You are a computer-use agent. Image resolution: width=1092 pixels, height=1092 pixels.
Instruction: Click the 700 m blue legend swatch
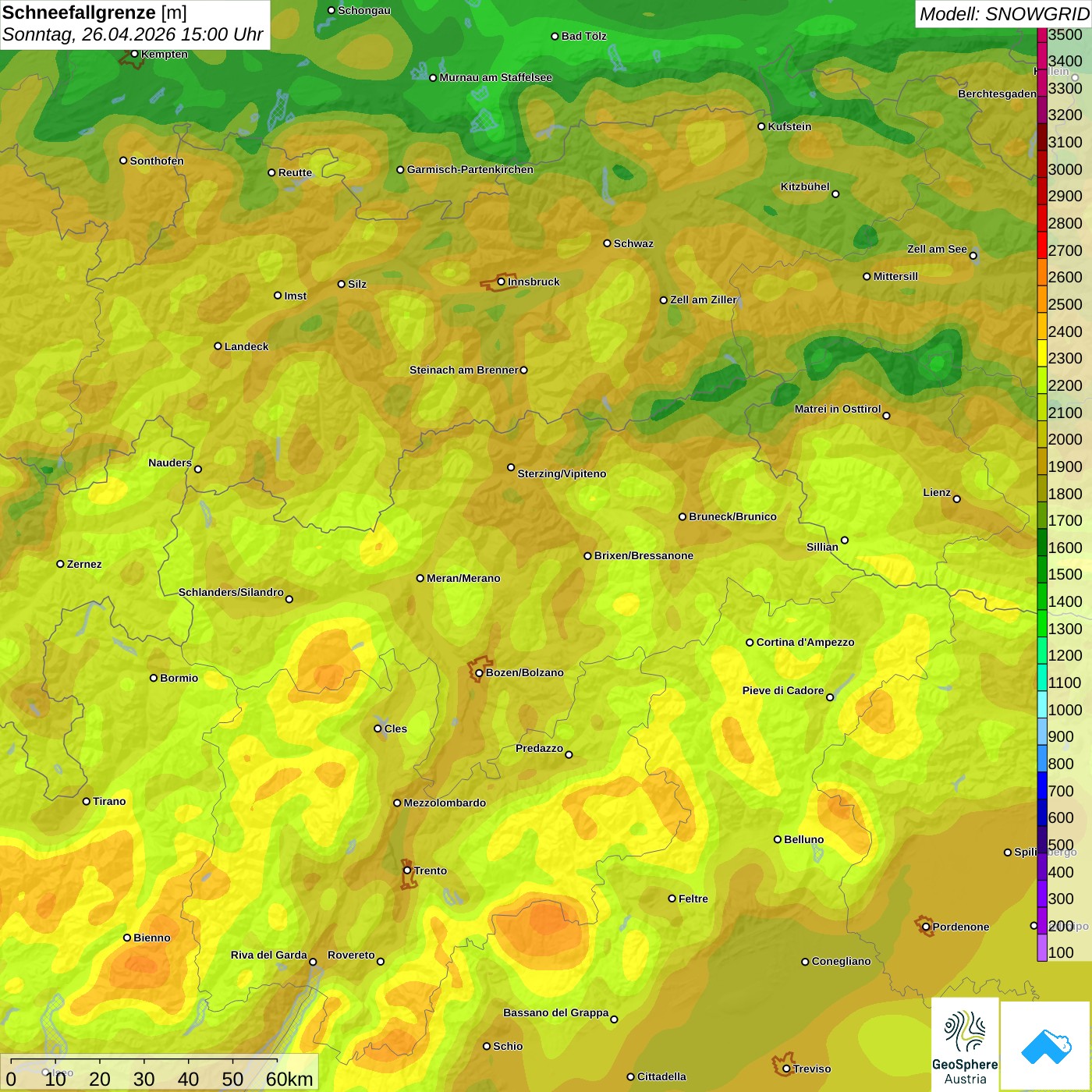tap(1042, 785)
